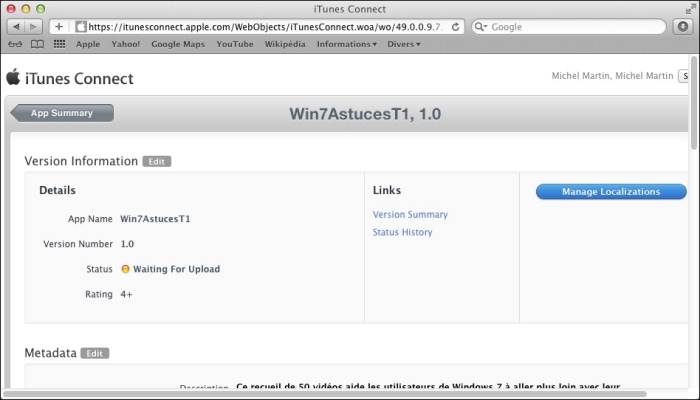
Task: Click the site favicon in address bar
Action: click(81, 27)
